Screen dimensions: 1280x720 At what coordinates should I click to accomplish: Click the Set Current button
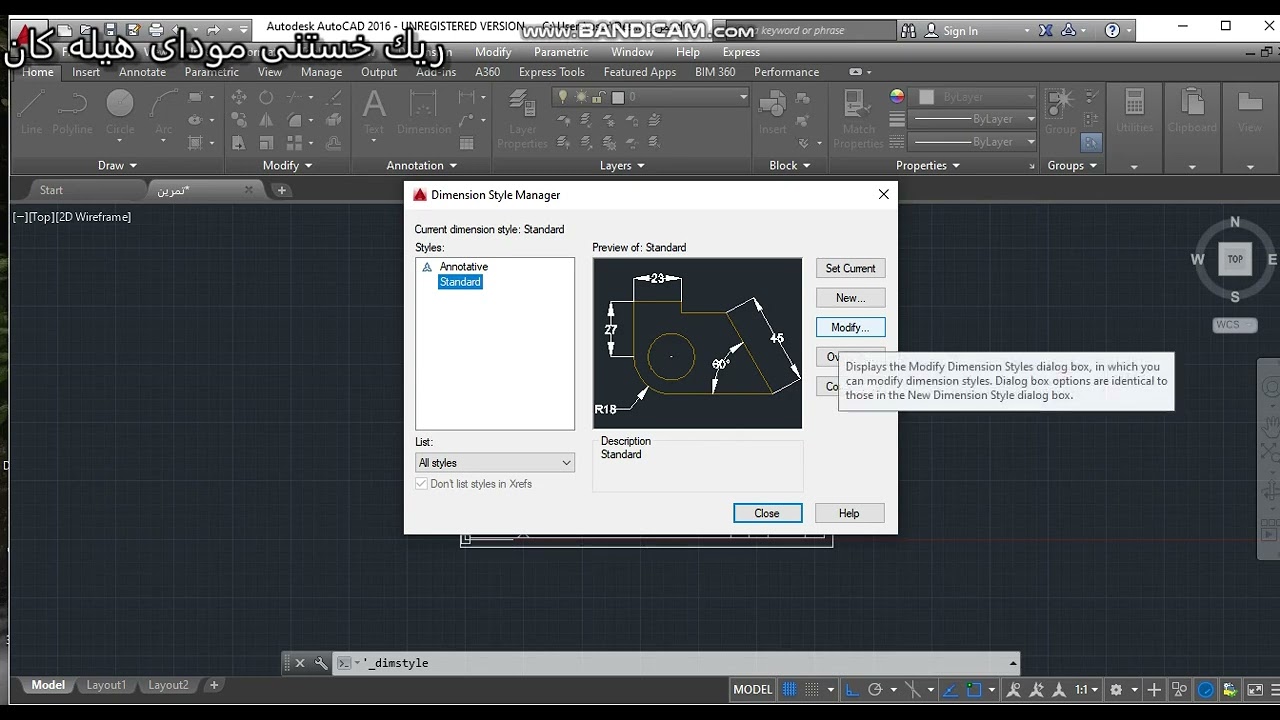click(850, 268)
